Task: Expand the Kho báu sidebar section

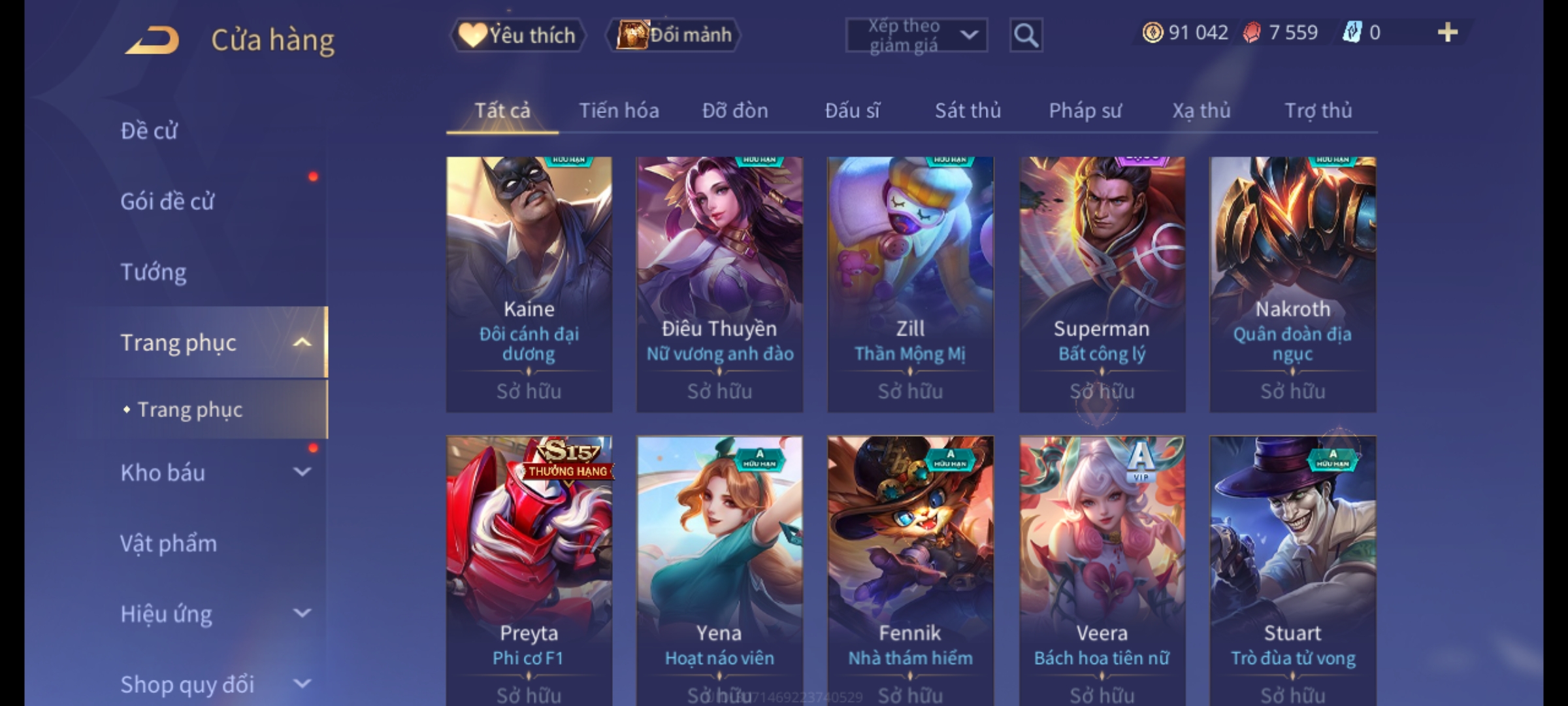Action: pos(302,472)
